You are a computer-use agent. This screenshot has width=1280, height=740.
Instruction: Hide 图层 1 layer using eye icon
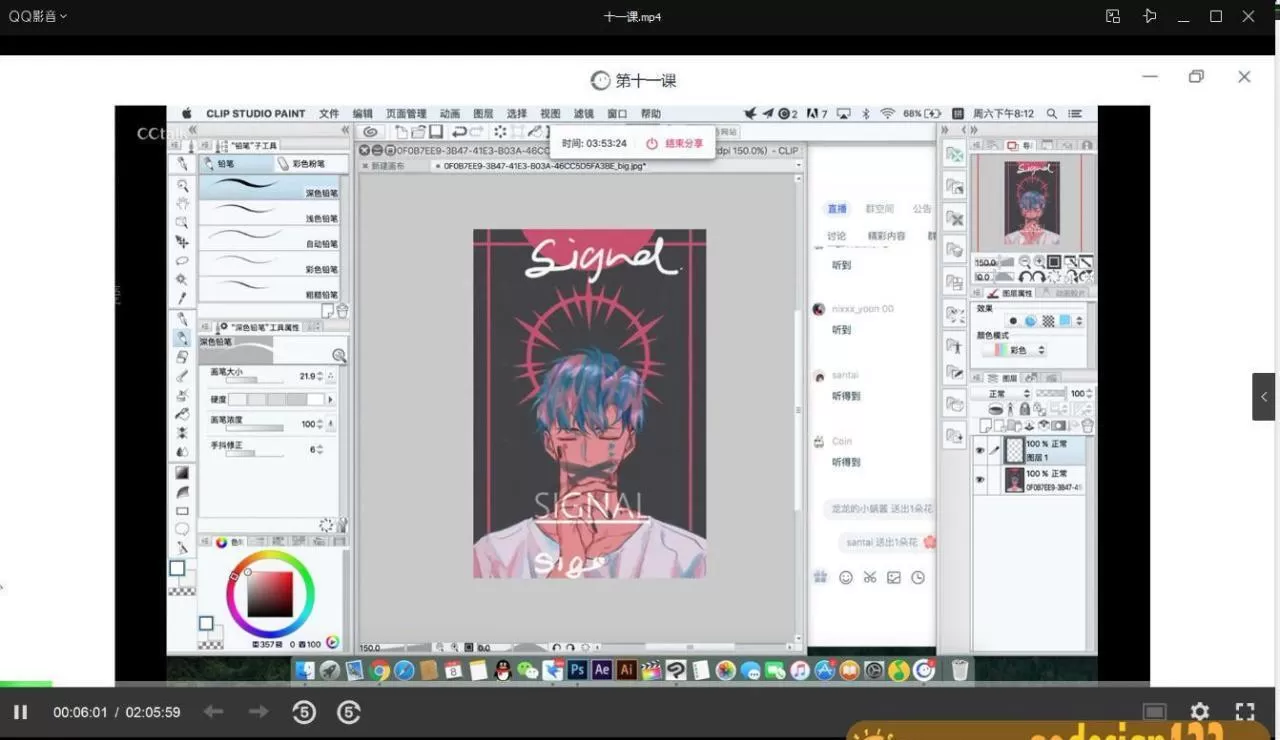980,451
